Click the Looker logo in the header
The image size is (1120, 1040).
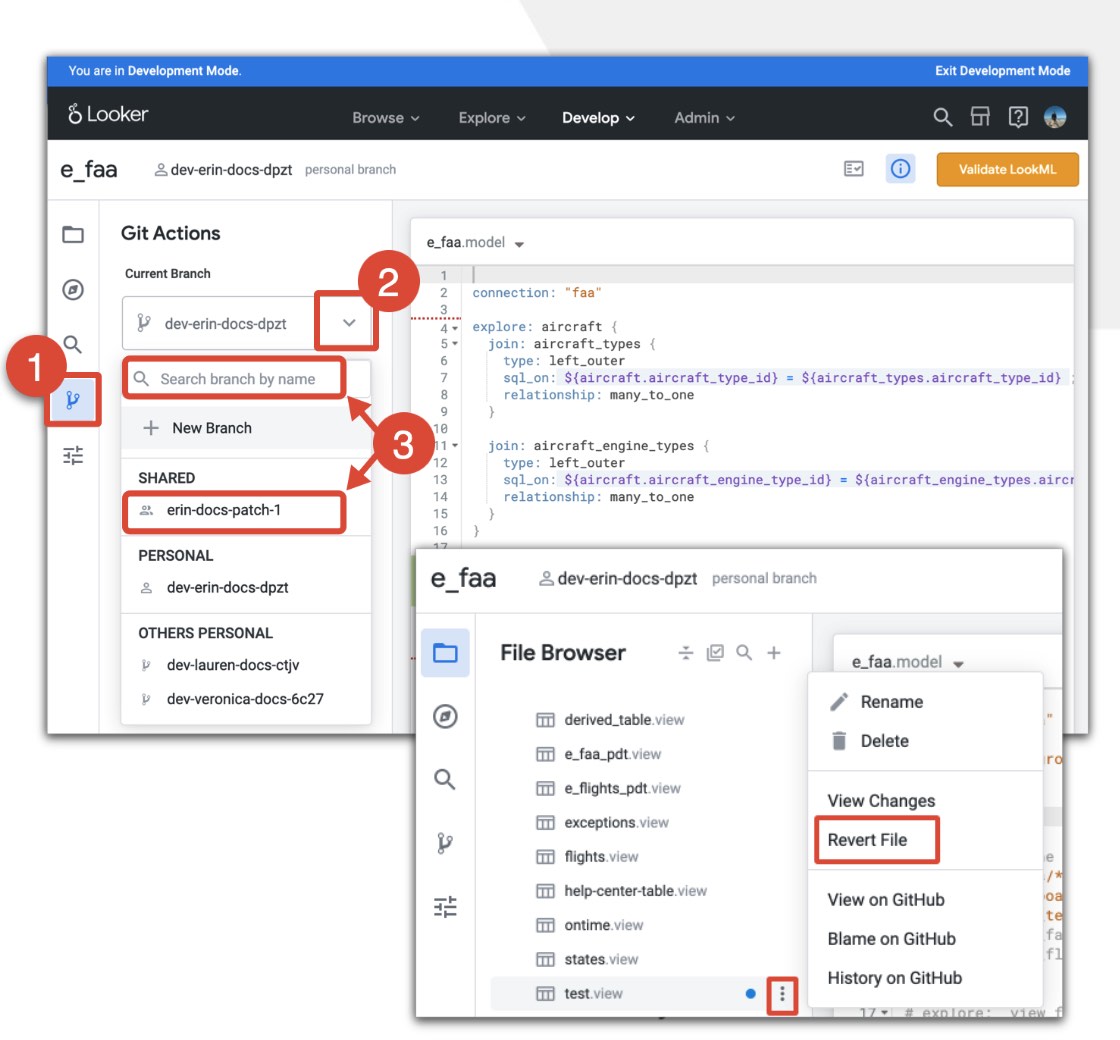click(108, 114)
